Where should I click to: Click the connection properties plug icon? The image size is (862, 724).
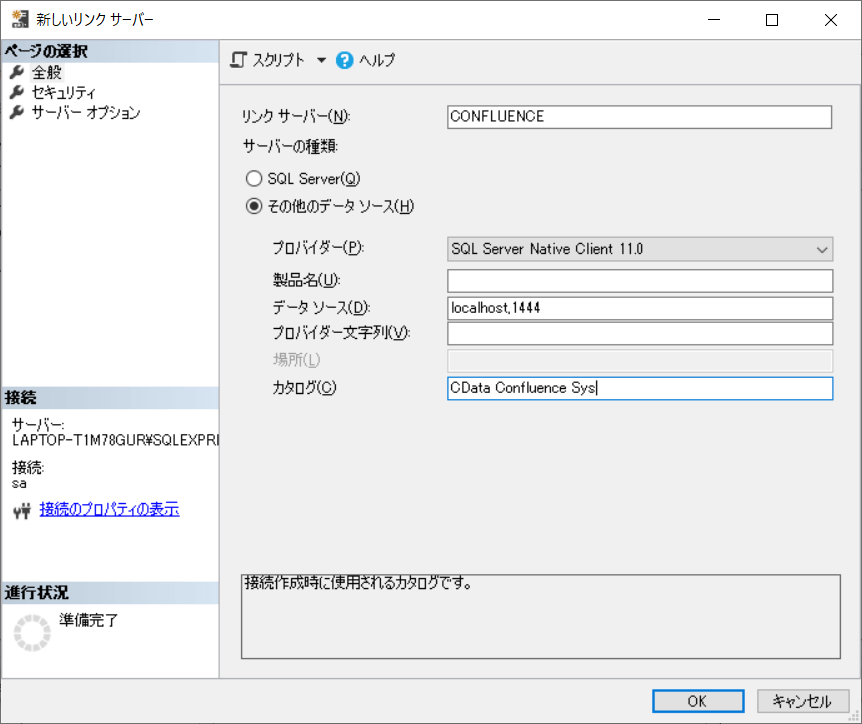point(22,511)
